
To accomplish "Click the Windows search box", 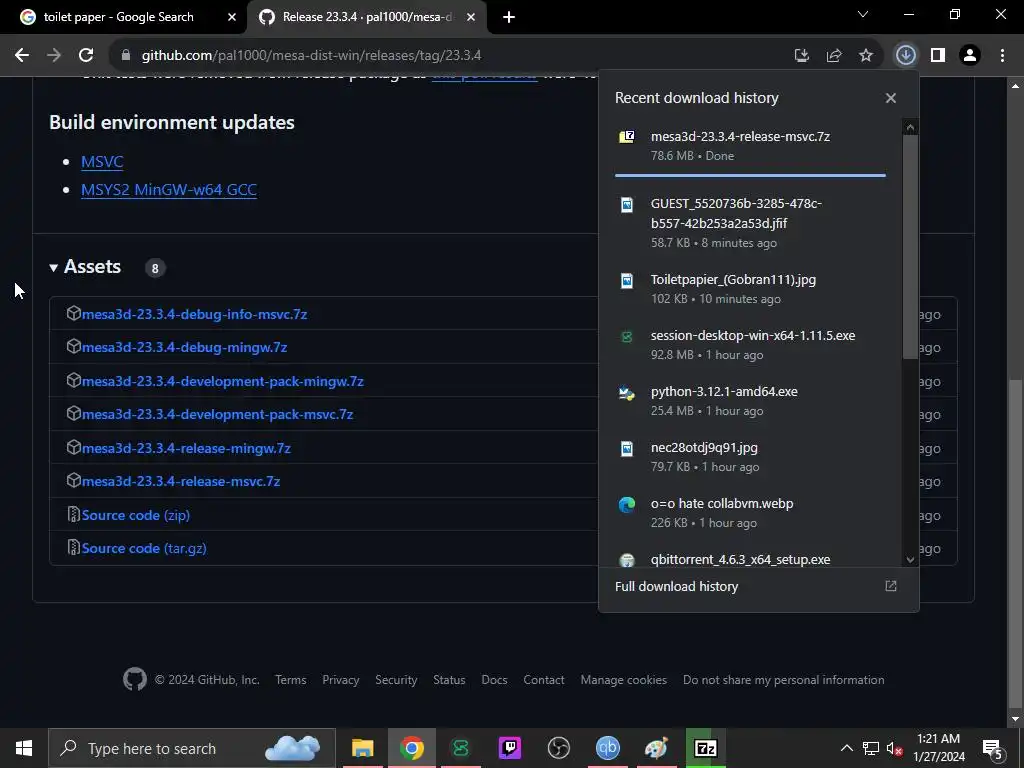I will tap(192, 748).
